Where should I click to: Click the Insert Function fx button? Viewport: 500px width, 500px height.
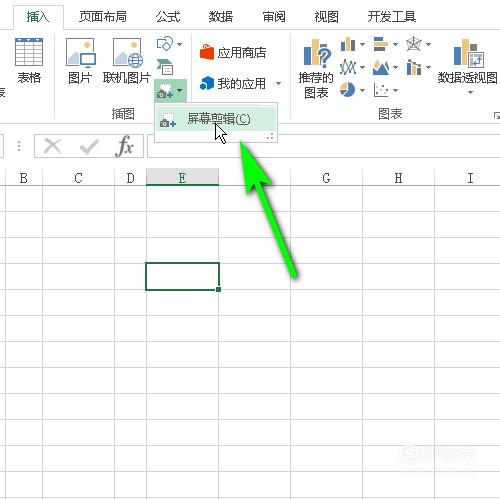tap(124, 146)
